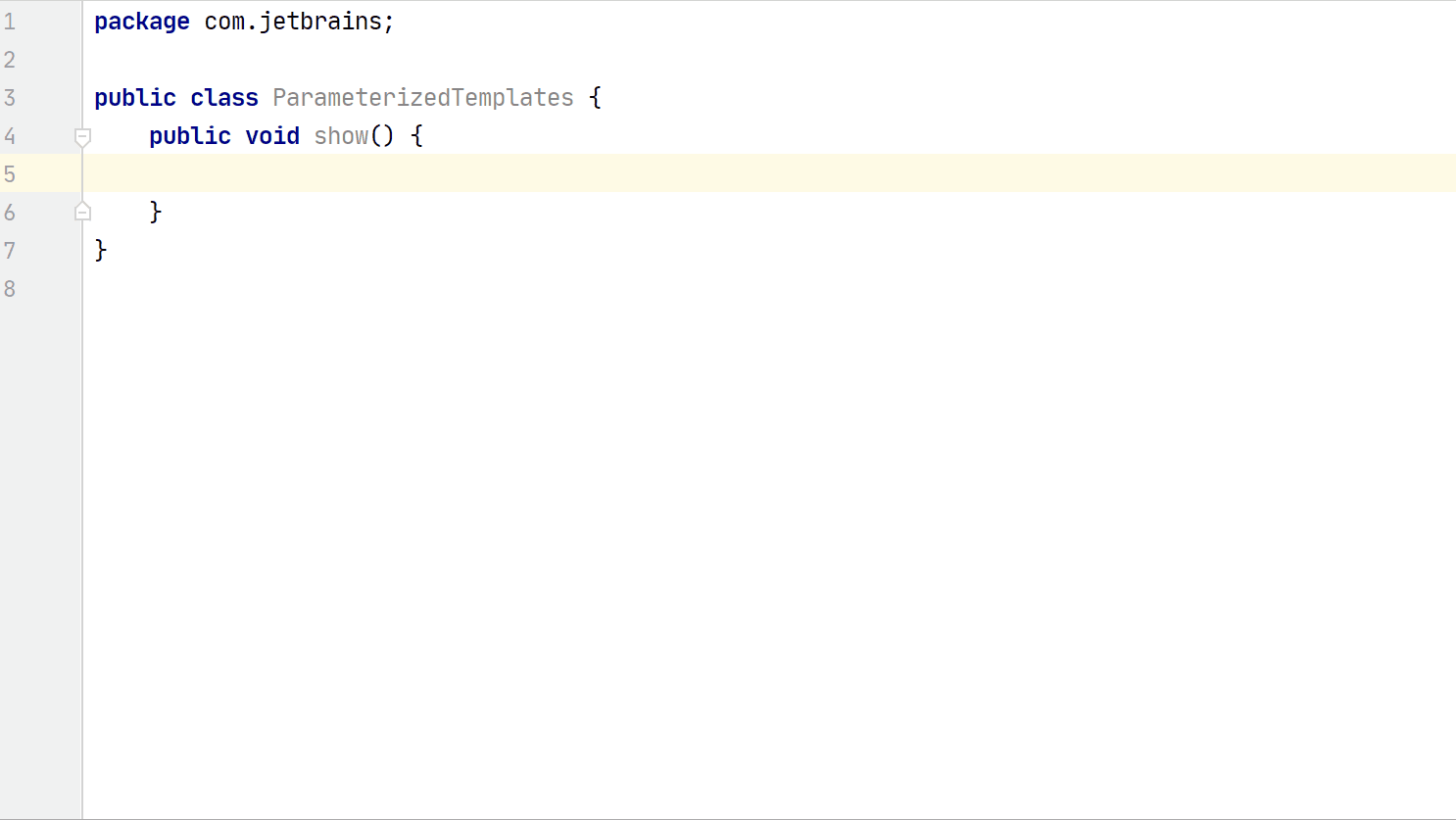Click the opening brace after show()
The image size is (1456, 820).
point(417,136)
